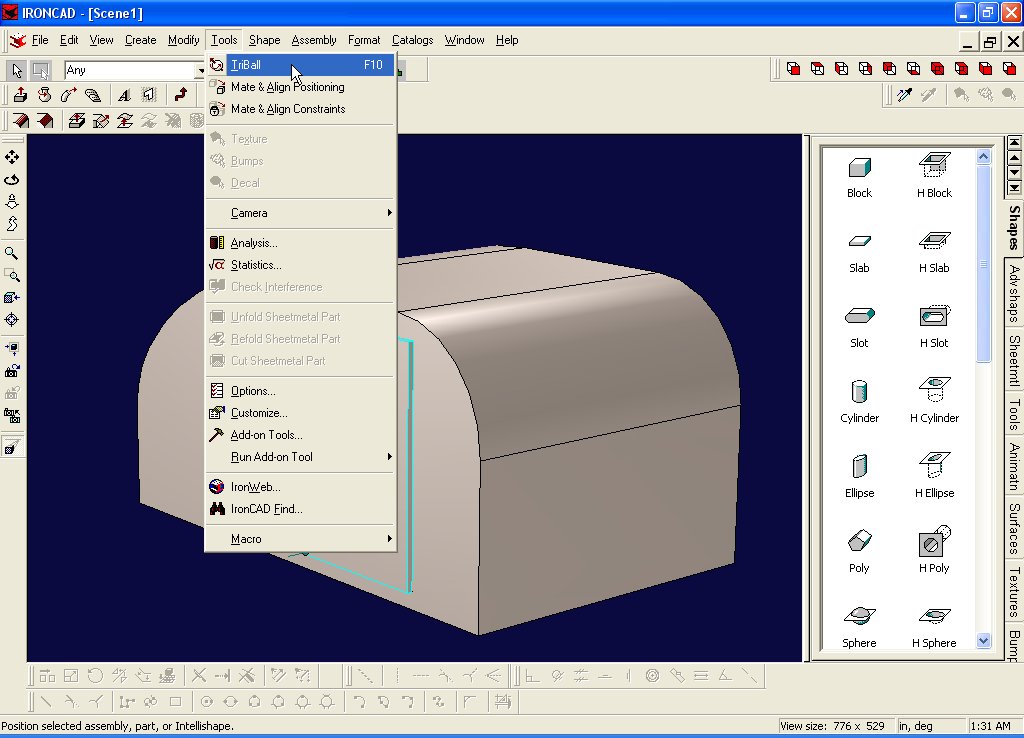
Task: Select TriBall from the Tools menu
Action: pos(300,65)
